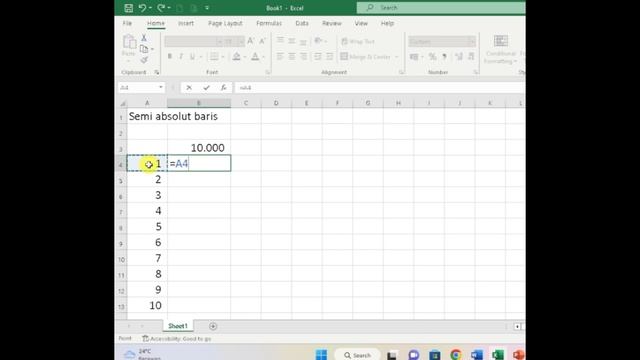Select the Sheet1 worksheet tab

click(178, 326)
